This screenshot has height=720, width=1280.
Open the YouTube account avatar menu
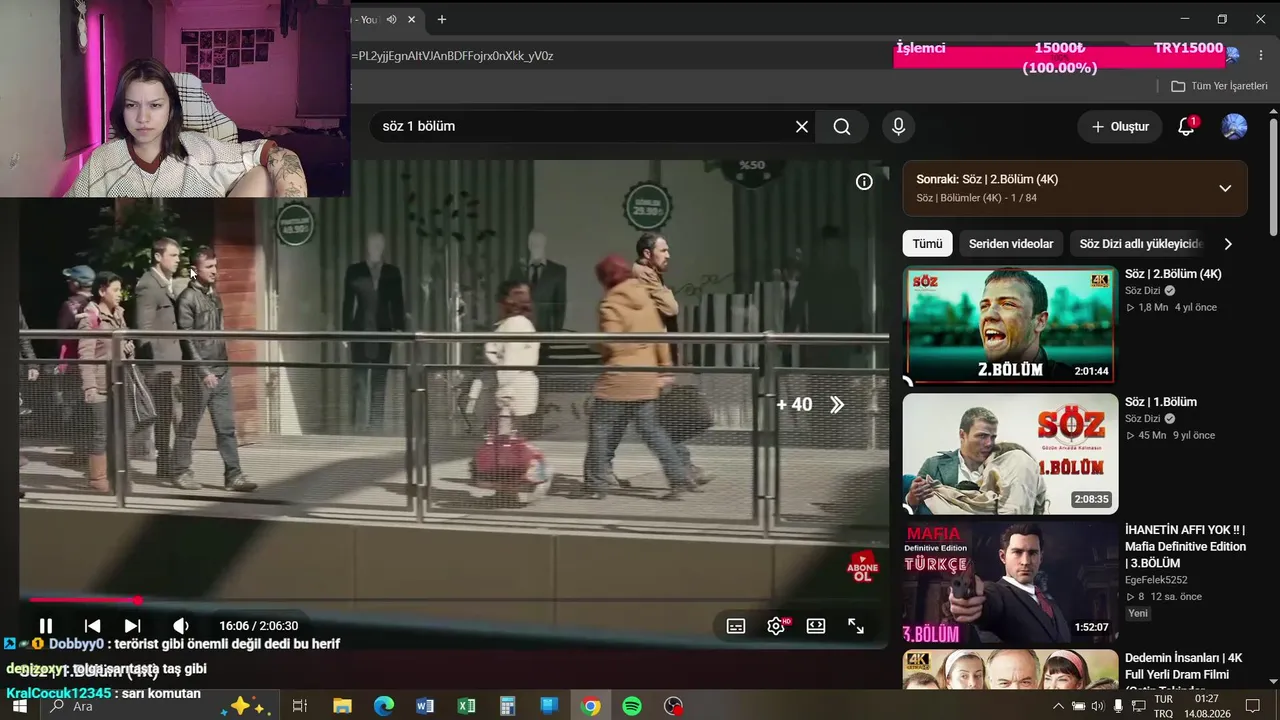point(1235,127)
